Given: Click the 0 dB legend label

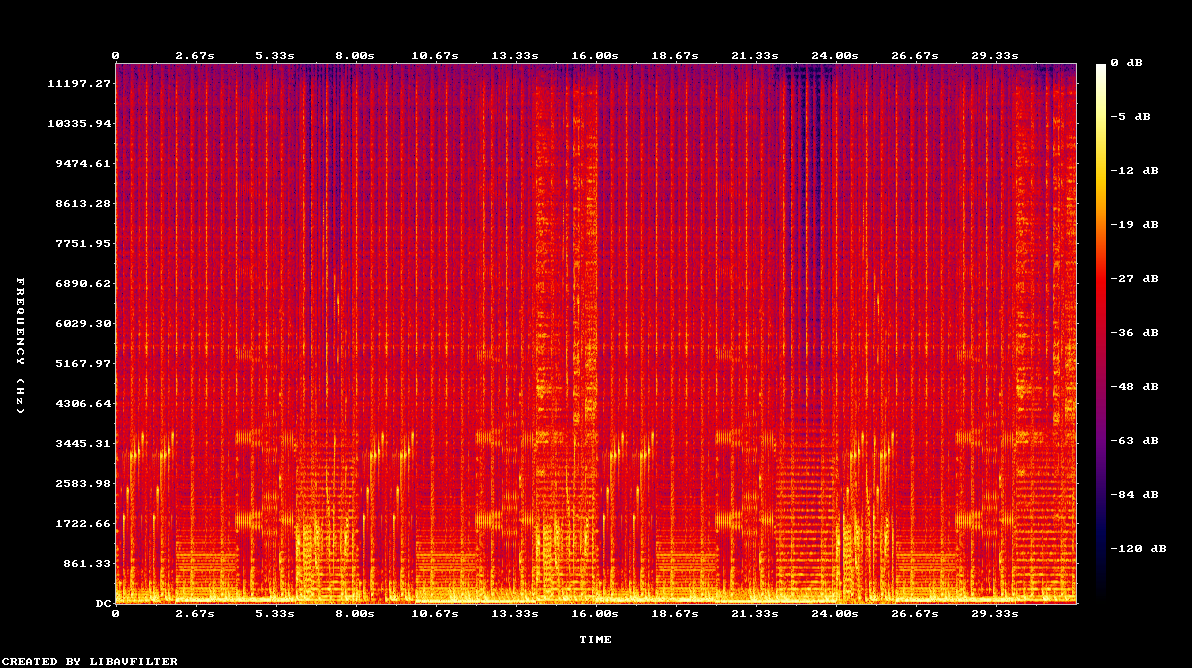Looking at the screenshot, I should point(1126,63).
